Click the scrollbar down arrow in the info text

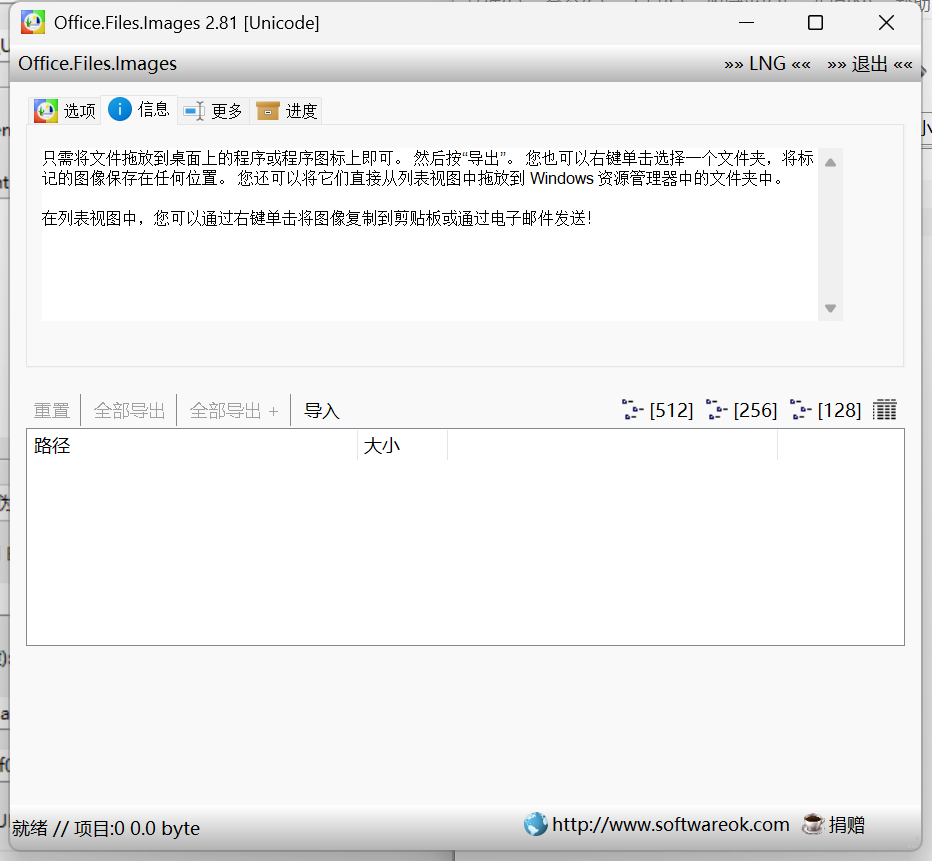click(830, 308)
